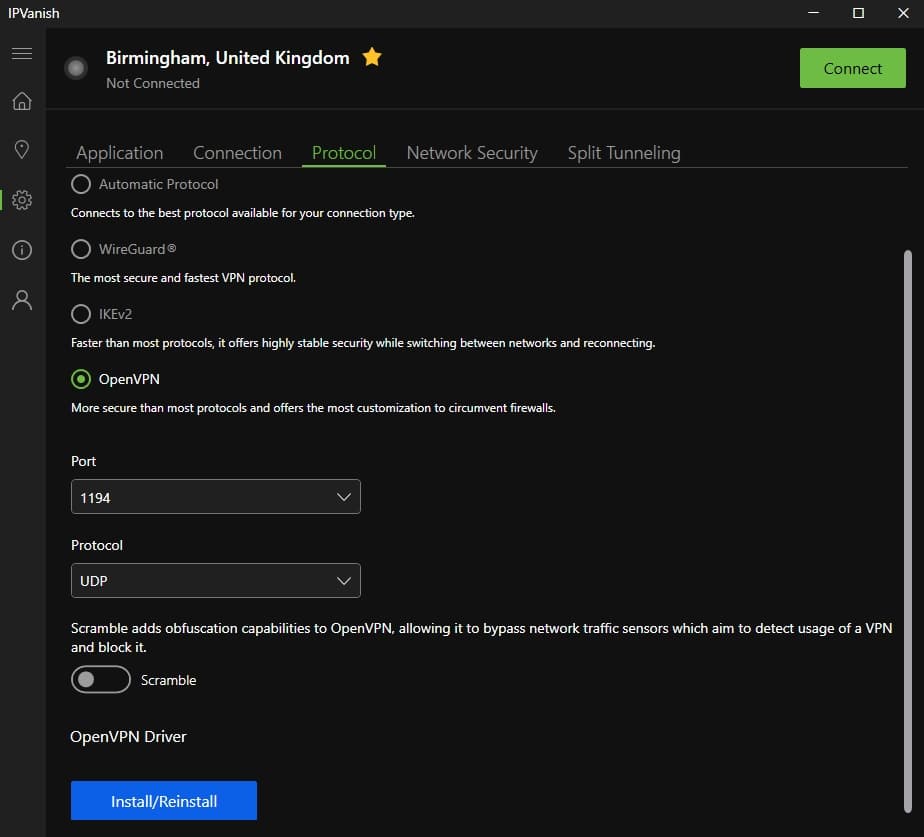The width and height of the screenshot is (924, 837).
Task: Click the green Connect button
Action: pyautogui.click(x=853, y=68)
